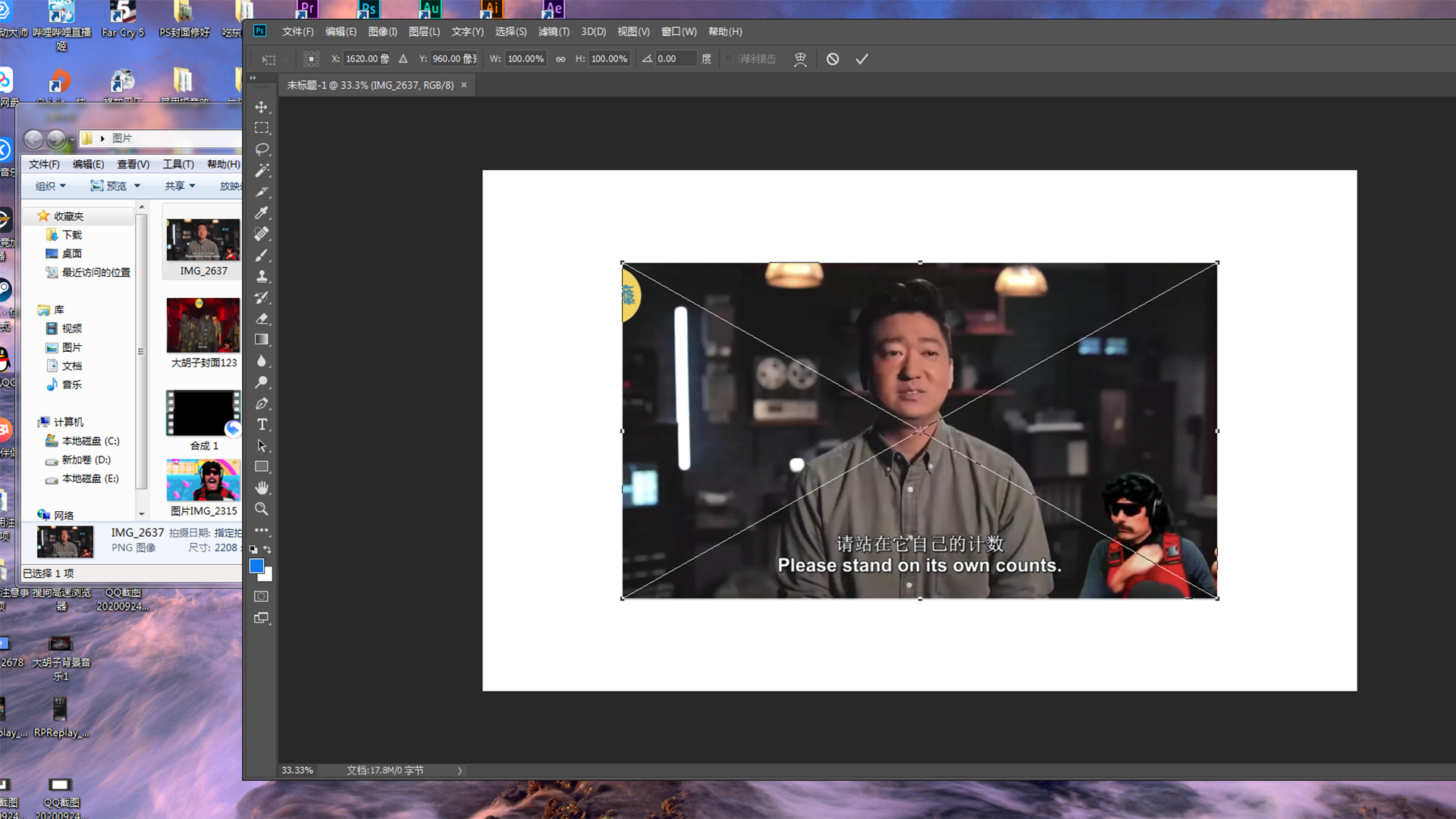Select the Rectangle shape tool
This screenshot has height=819, width=1456.
click(x=262, y=467)
